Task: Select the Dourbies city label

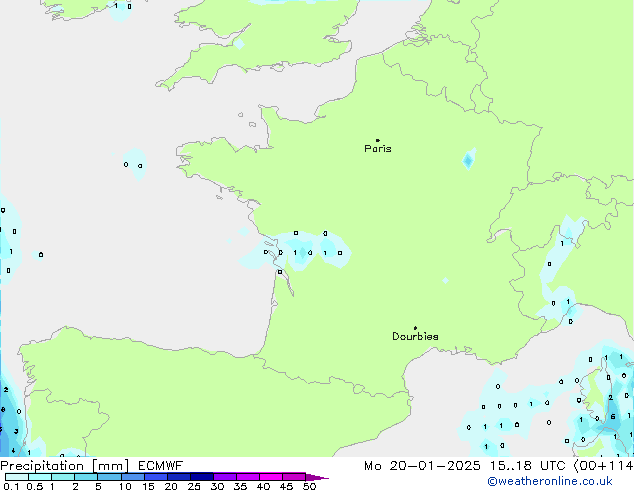Action: (x=415, y=336)
